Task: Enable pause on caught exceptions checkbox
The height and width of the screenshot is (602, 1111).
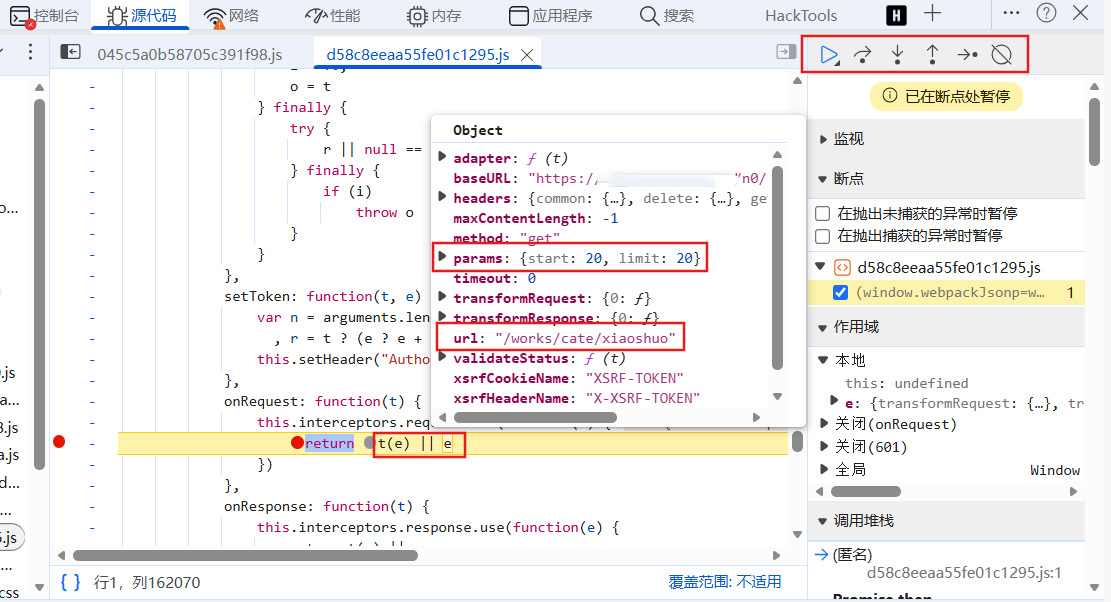Action: coord(822,236)
